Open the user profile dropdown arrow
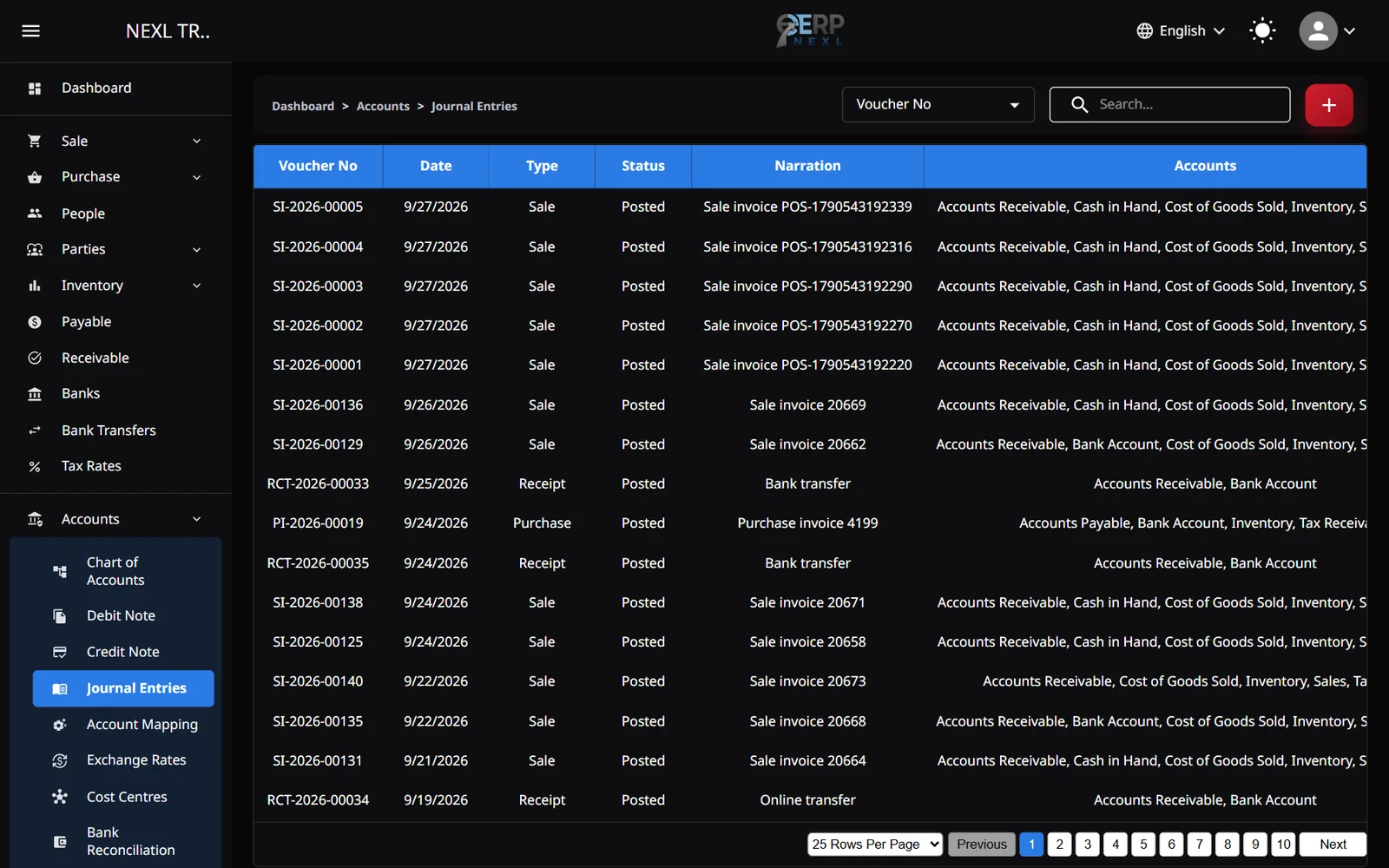 click(1350, 31)
